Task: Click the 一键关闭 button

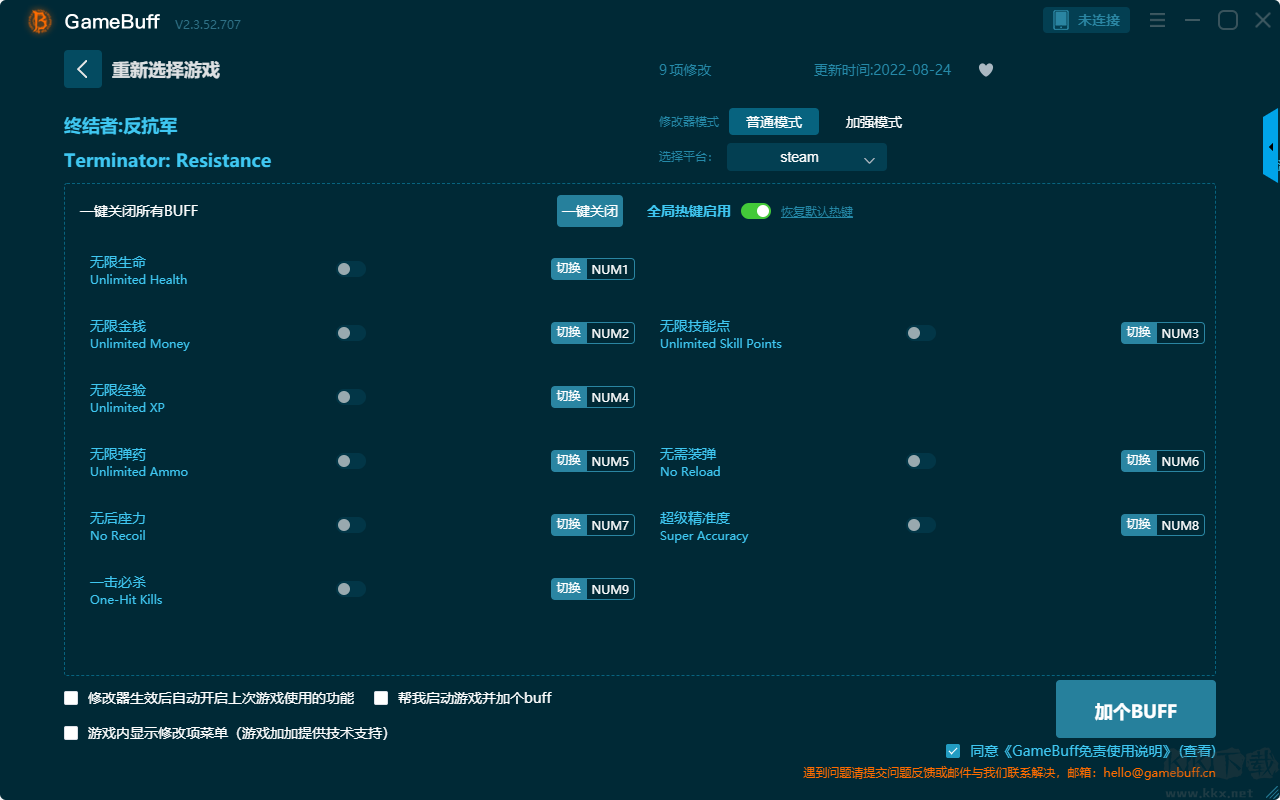Action: (x=590, y=211)
